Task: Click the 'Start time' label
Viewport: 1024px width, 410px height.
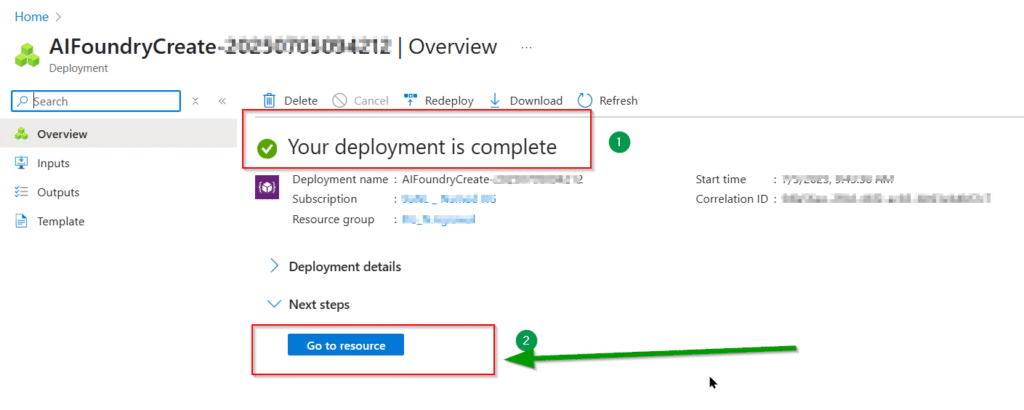Action: [x=721, y=179]
